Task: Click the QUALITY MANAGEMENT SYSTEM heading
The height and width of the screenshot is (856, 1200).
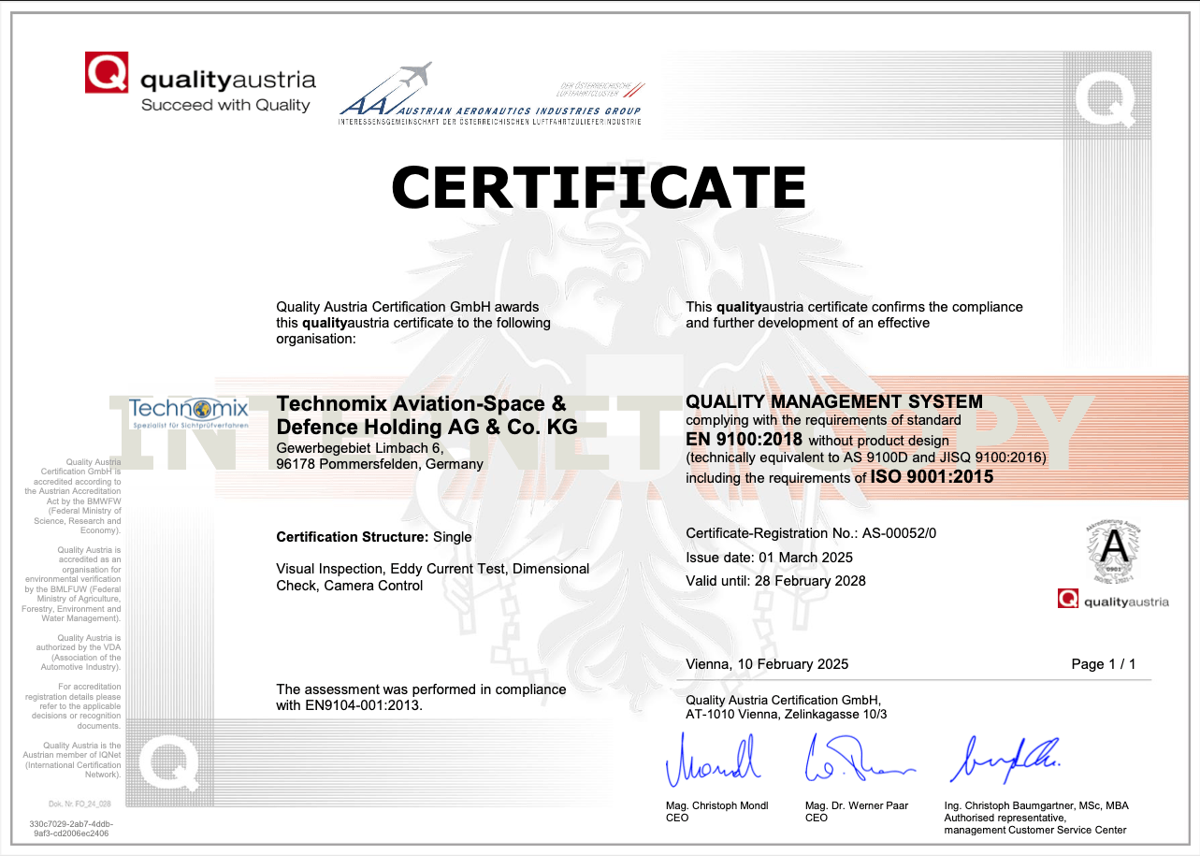Action: click(834, 402)
